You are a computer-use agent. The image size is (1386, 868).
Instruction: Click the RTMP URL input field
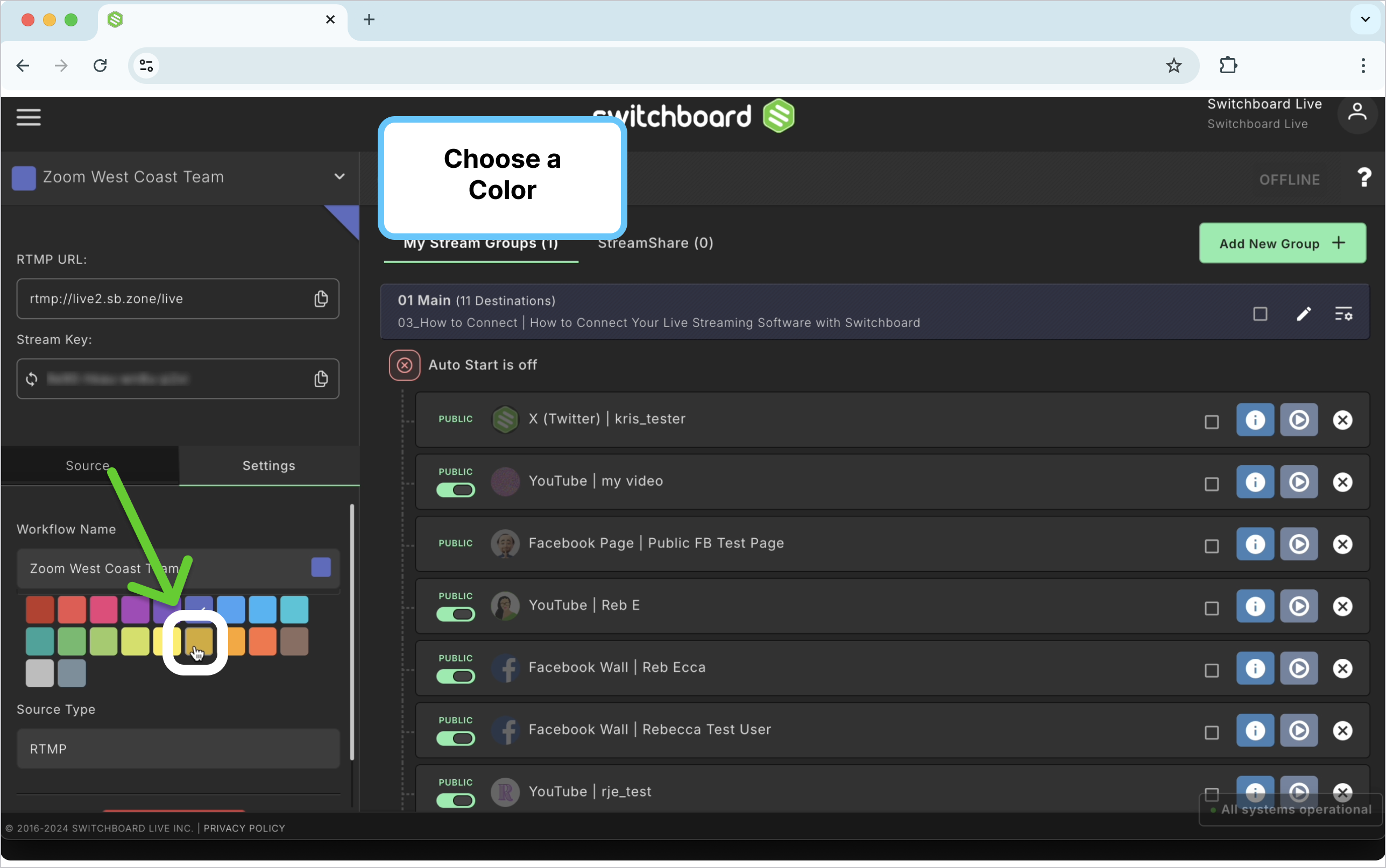point(178,298)
